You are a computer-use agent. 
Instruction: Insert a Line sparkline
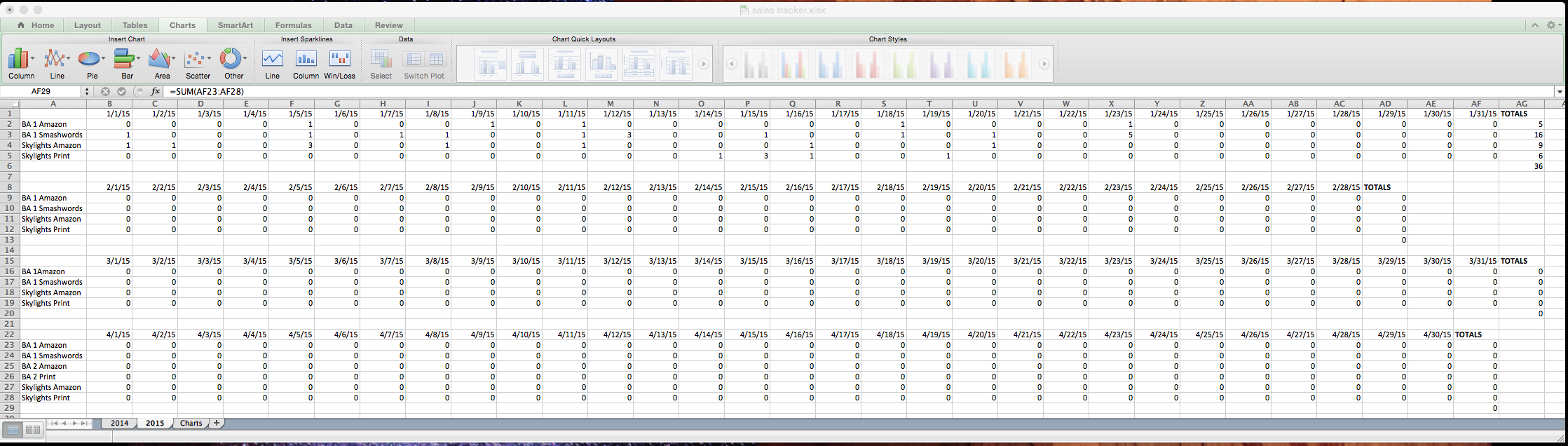272,62
